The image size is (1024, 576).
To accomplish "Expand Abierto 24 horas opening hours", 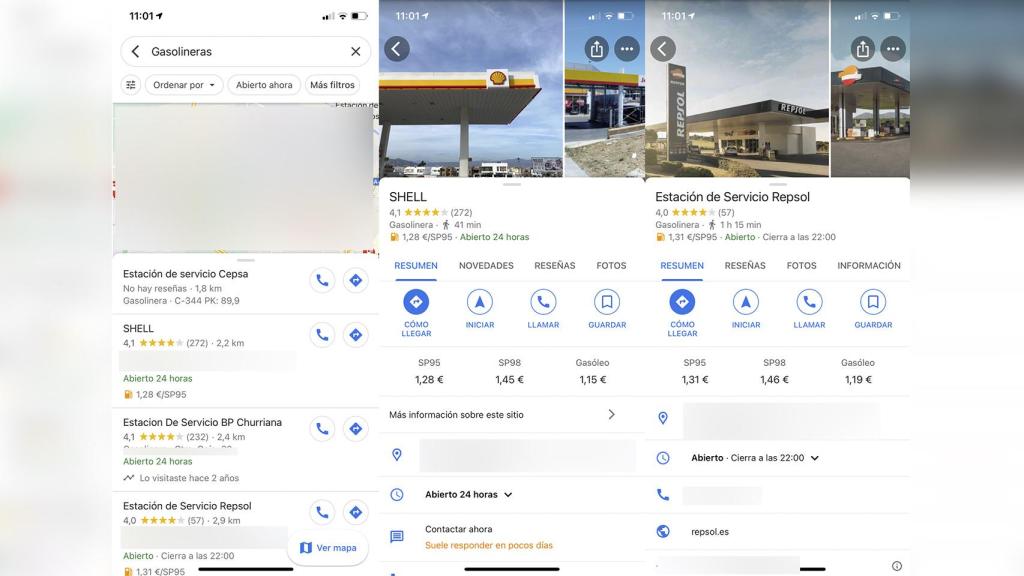I will [468, 495].
